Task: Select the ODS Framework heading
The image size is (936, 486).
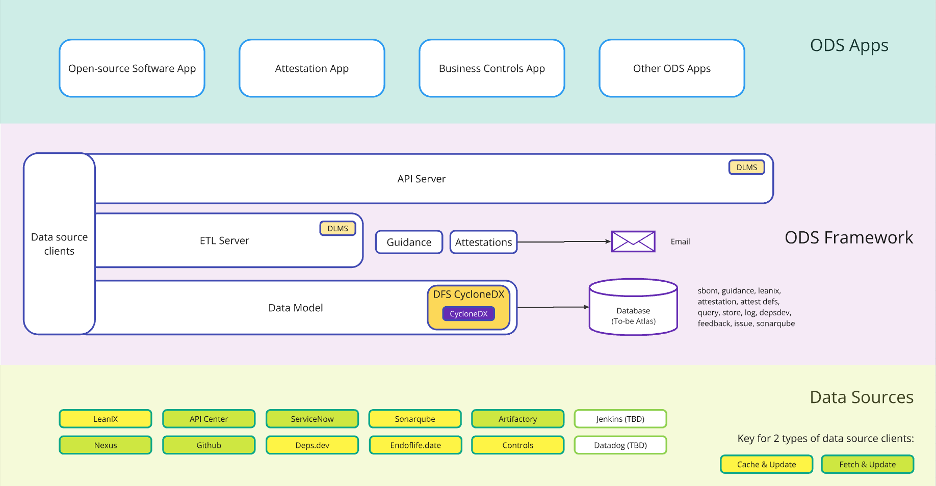Action: coord(849,238)
